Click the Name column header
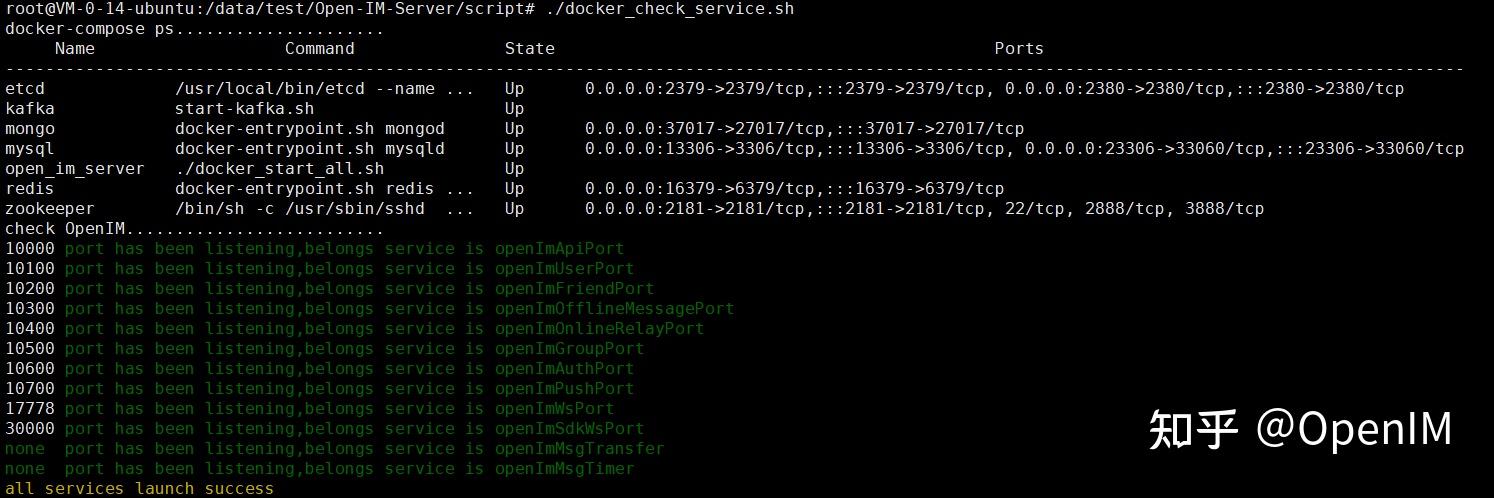The height and width of the screenshot is (498, 1494). 75,48
